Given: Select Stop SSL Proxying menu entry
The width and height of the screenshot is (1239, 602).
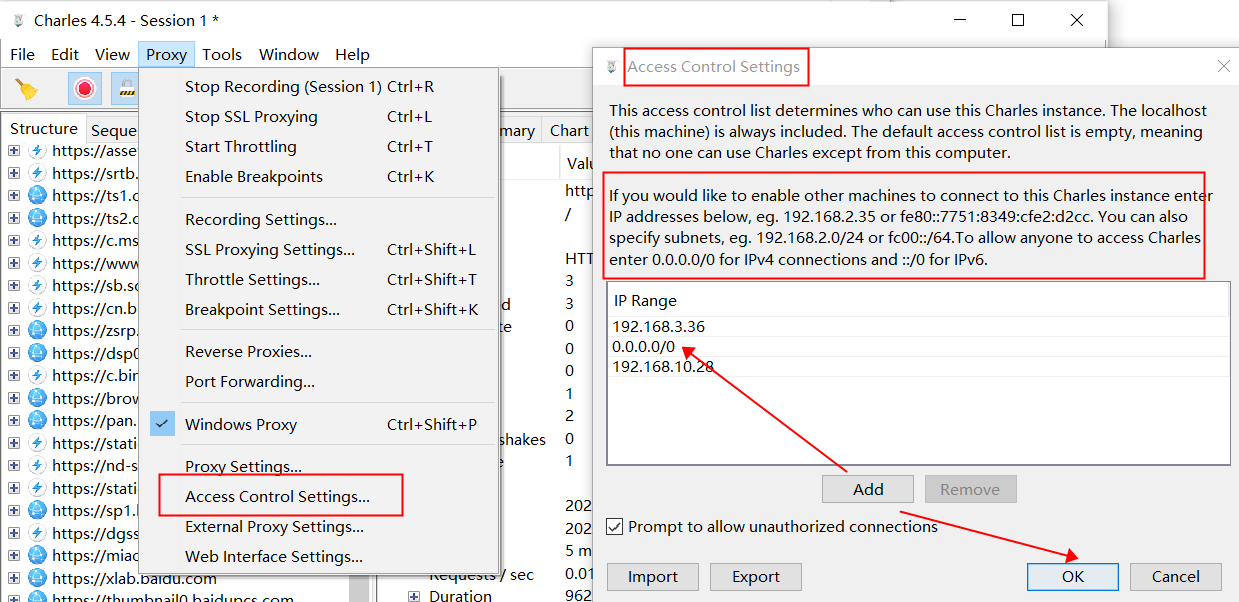Looking at the screenshot, I should coord(251,116).
